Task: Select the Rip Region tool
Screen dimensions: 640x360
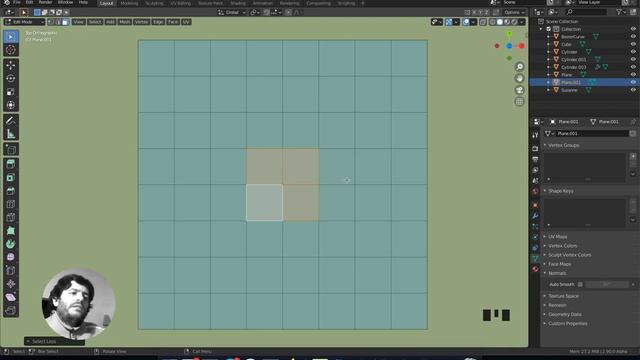Action: pos(11,311)
